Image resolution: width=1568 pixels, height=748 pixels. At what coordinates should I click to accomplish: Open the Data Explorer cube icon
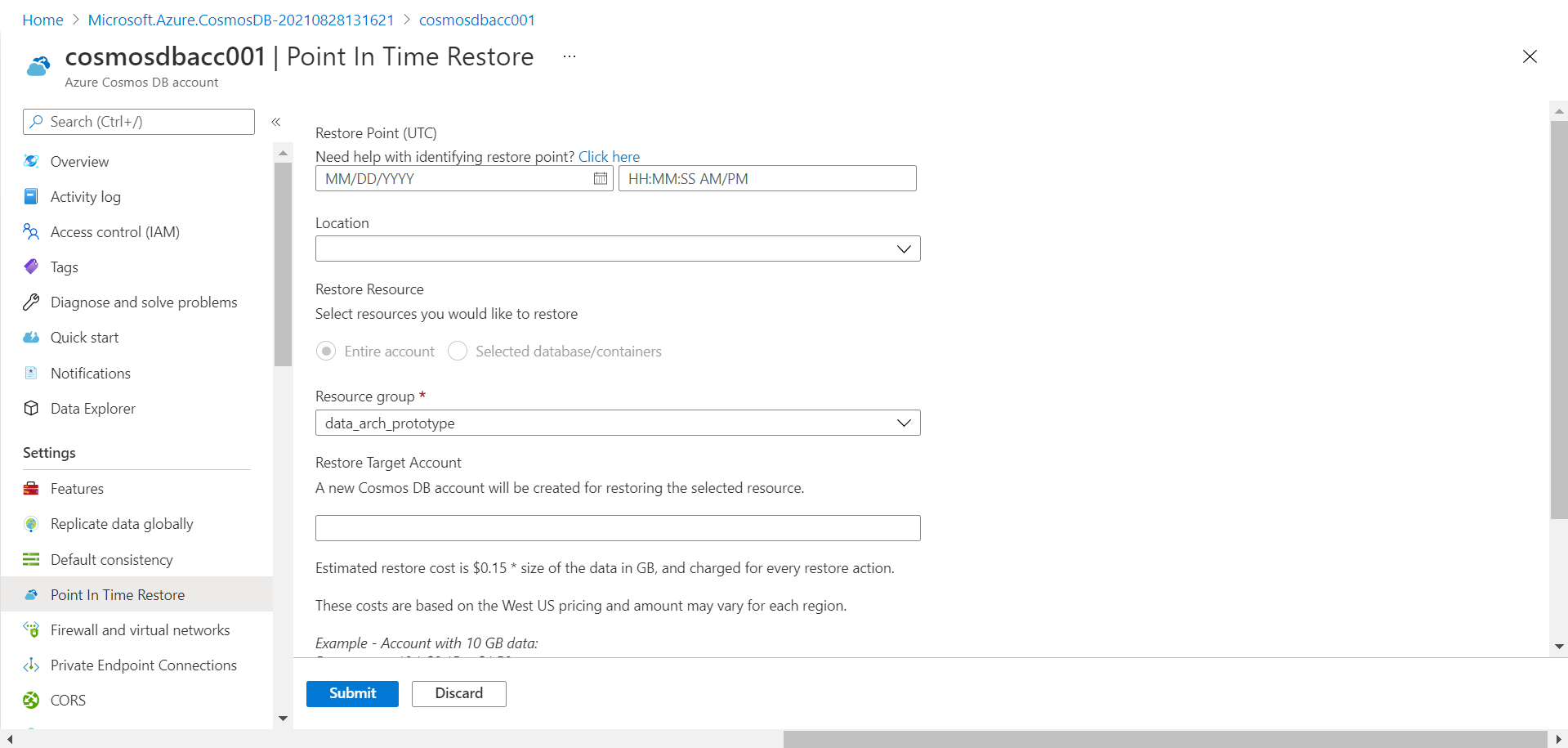coord(31,408)
